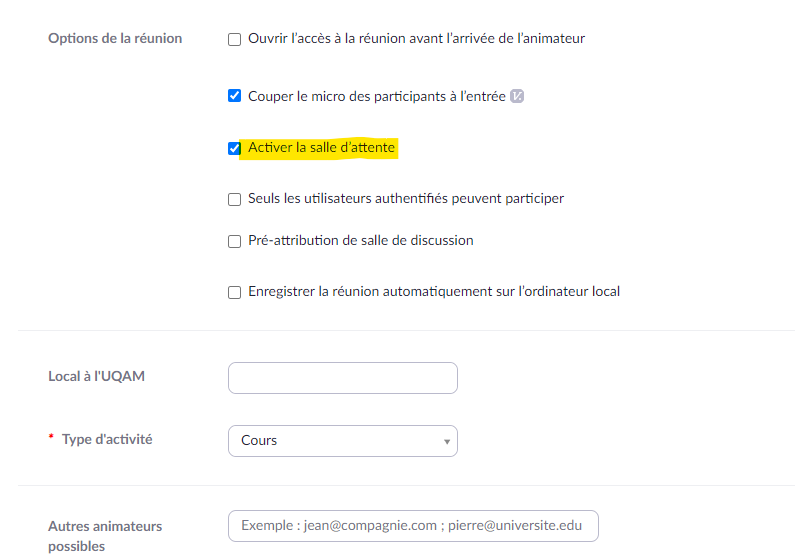Click the Local à l'UQAM text field

click(343, 378)
